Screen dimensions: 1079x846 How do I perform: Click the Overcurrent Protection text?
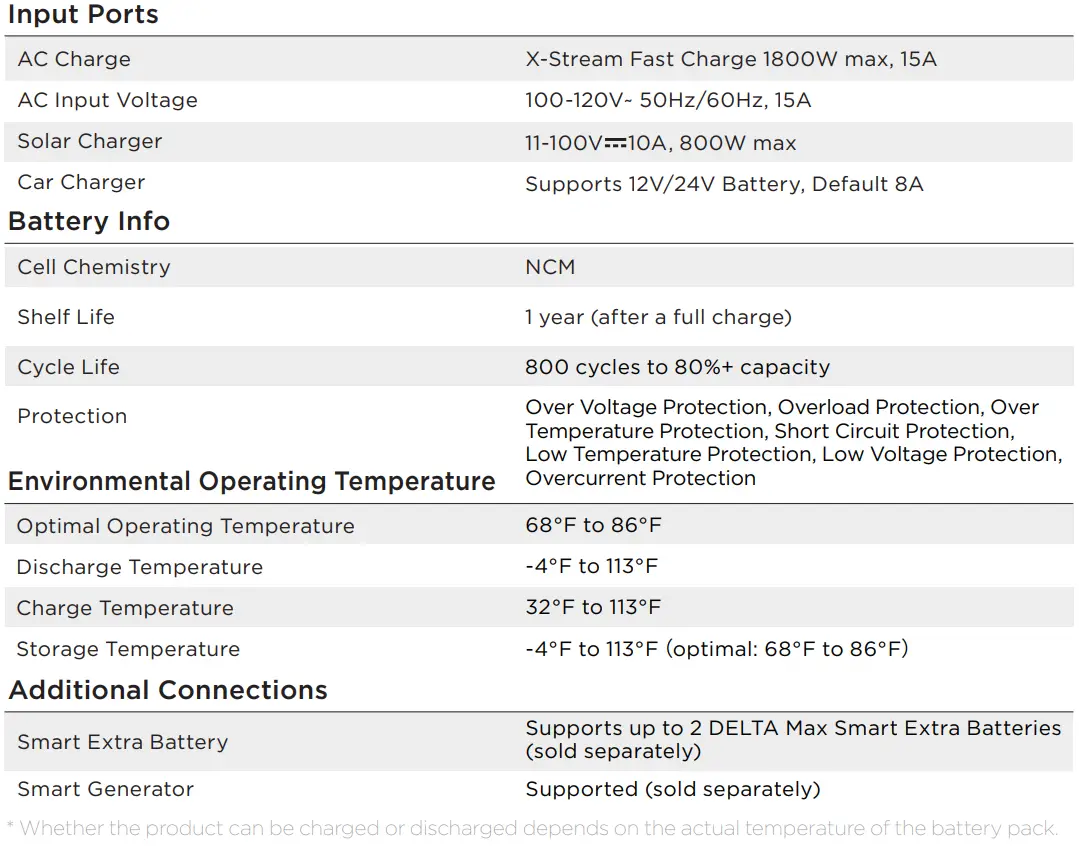pyautogui.click(x=640, y=478)
